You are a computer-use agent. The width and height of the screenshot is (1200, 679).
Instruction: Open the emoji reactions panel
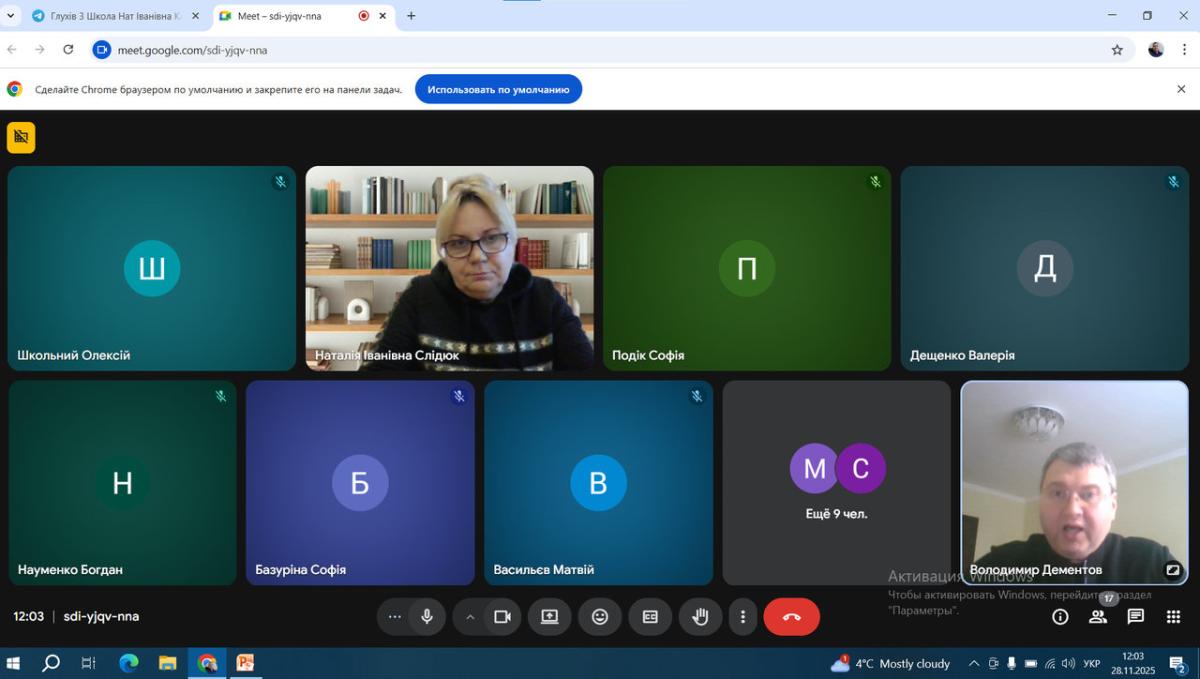coord(600,617)
